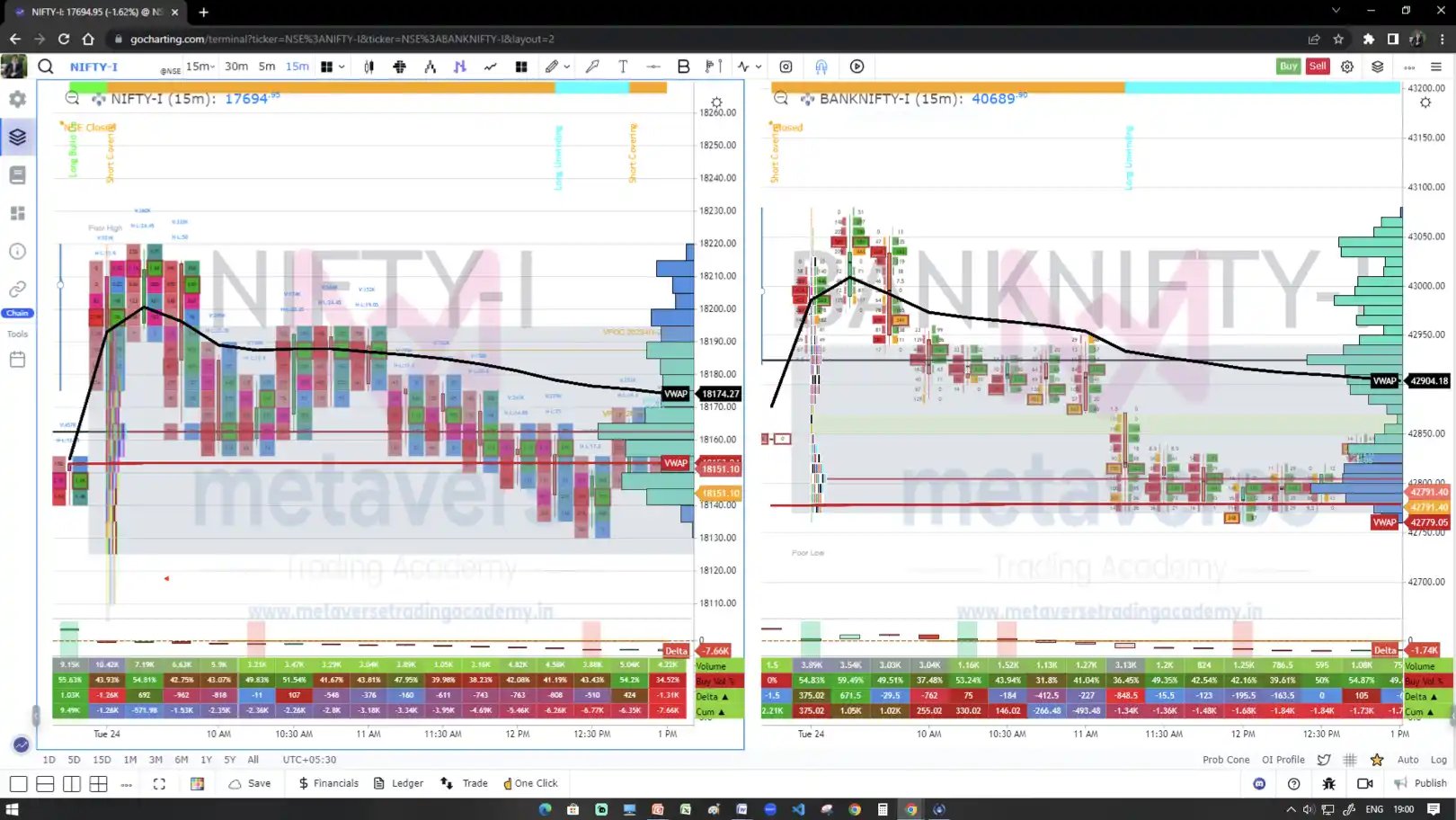
Task: Open the chart replay playback tool
Action: tap(857, 67)
